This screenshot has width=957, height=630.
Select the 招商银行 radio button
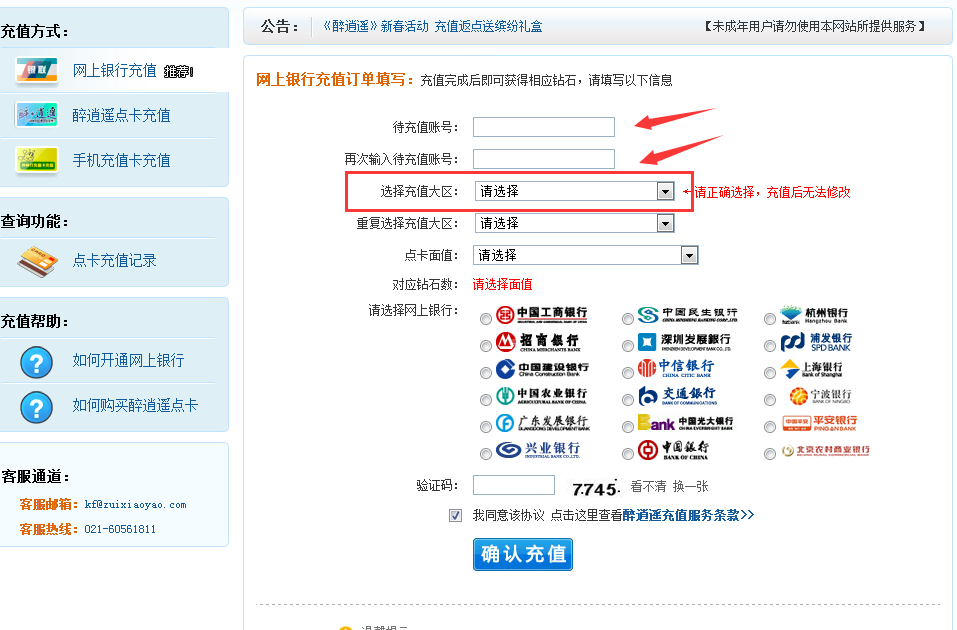[486, 346]
